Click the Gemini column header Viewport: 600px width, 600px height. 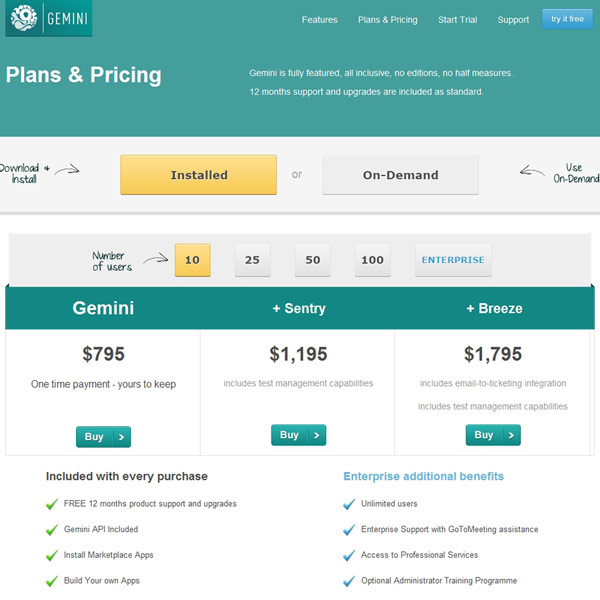[103, 308]
